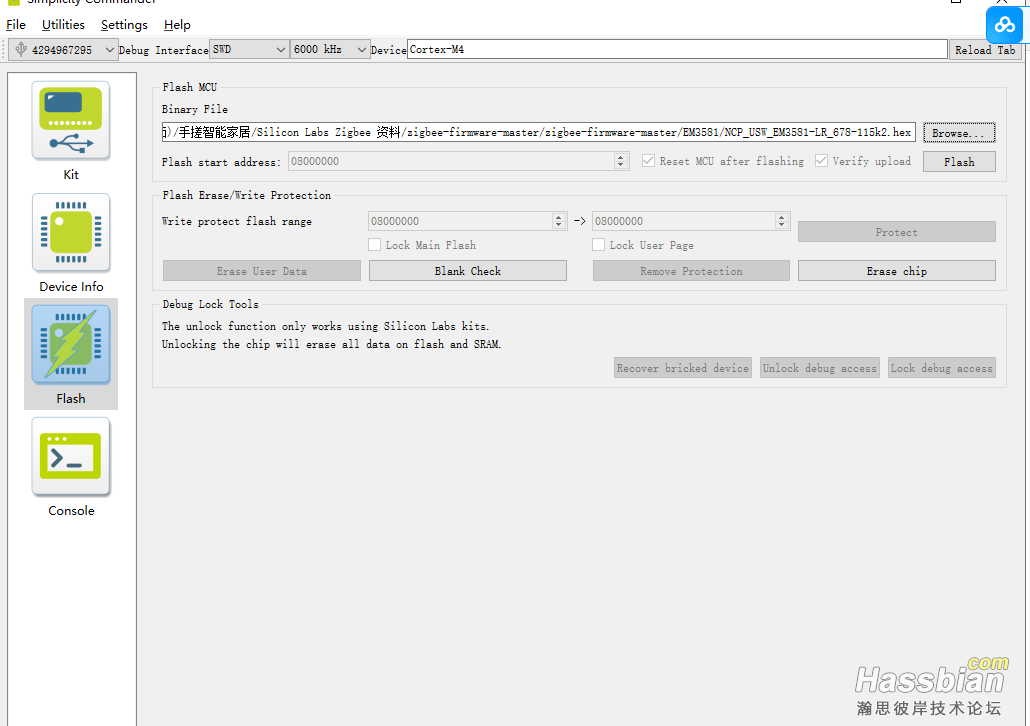1030x726 pixels.
Task: Expand the adapter serial 4294967295 dropdown
Action: (x=64, y=50)
